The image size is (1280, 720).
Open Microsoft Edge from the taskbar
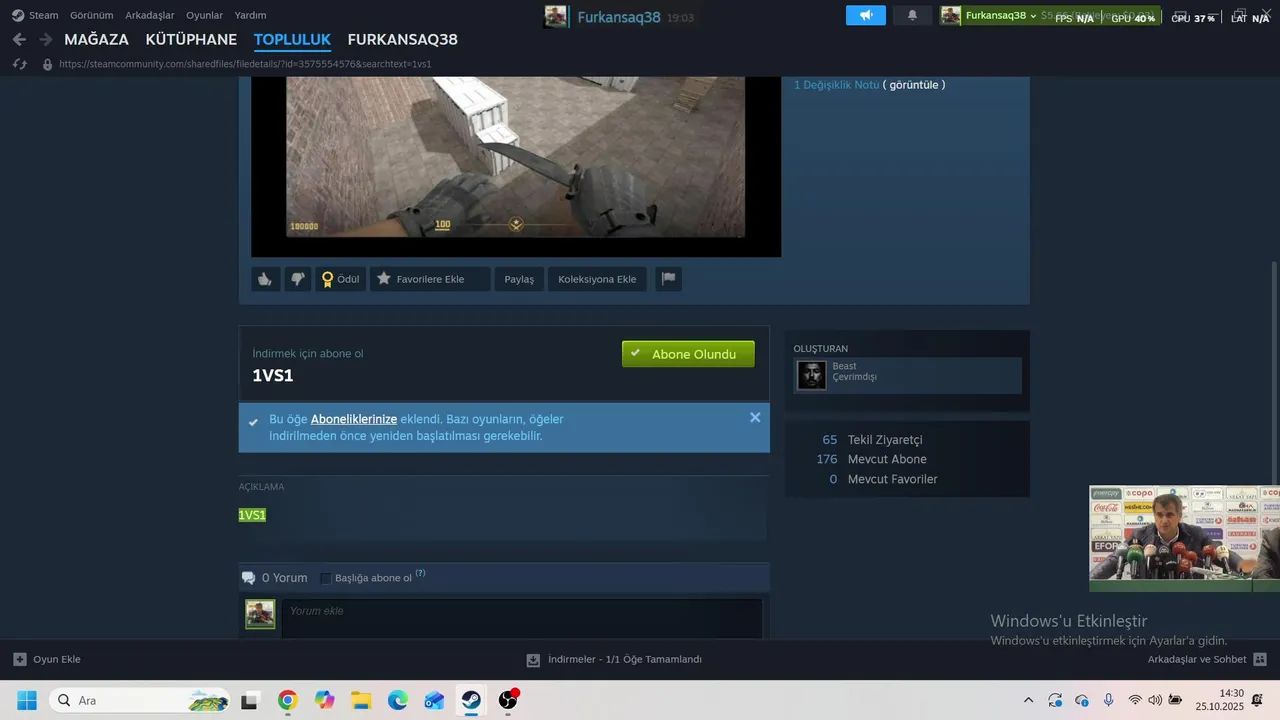click(x=398, y=700)
